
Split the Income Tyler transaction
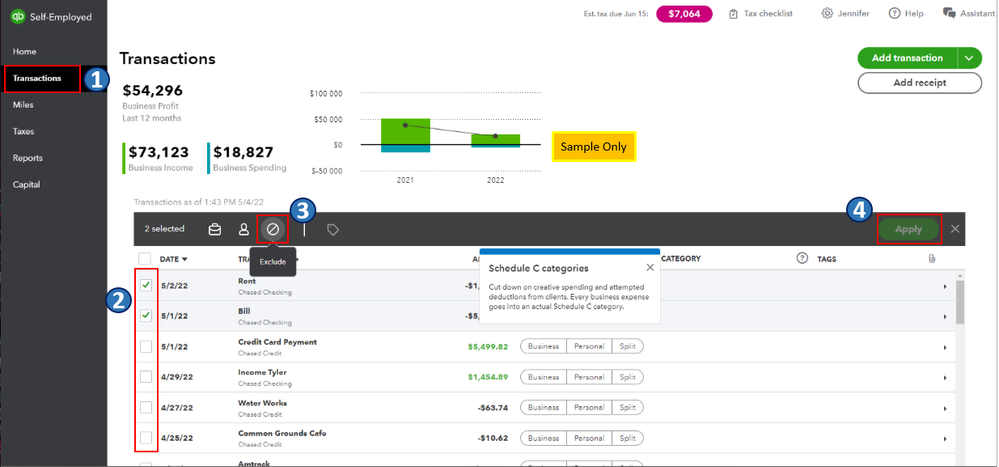coord(628,377)
